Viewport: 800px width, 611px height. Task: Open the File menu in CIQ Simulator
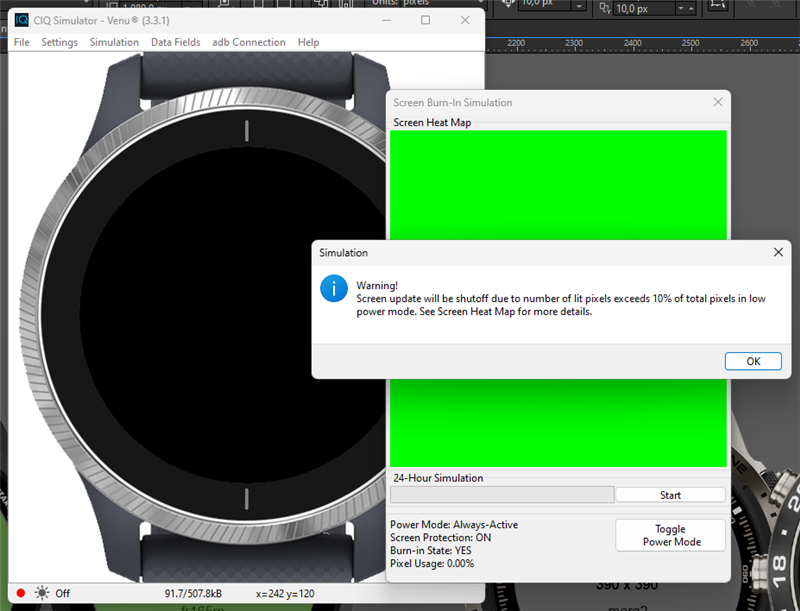[x=21, y=42]
